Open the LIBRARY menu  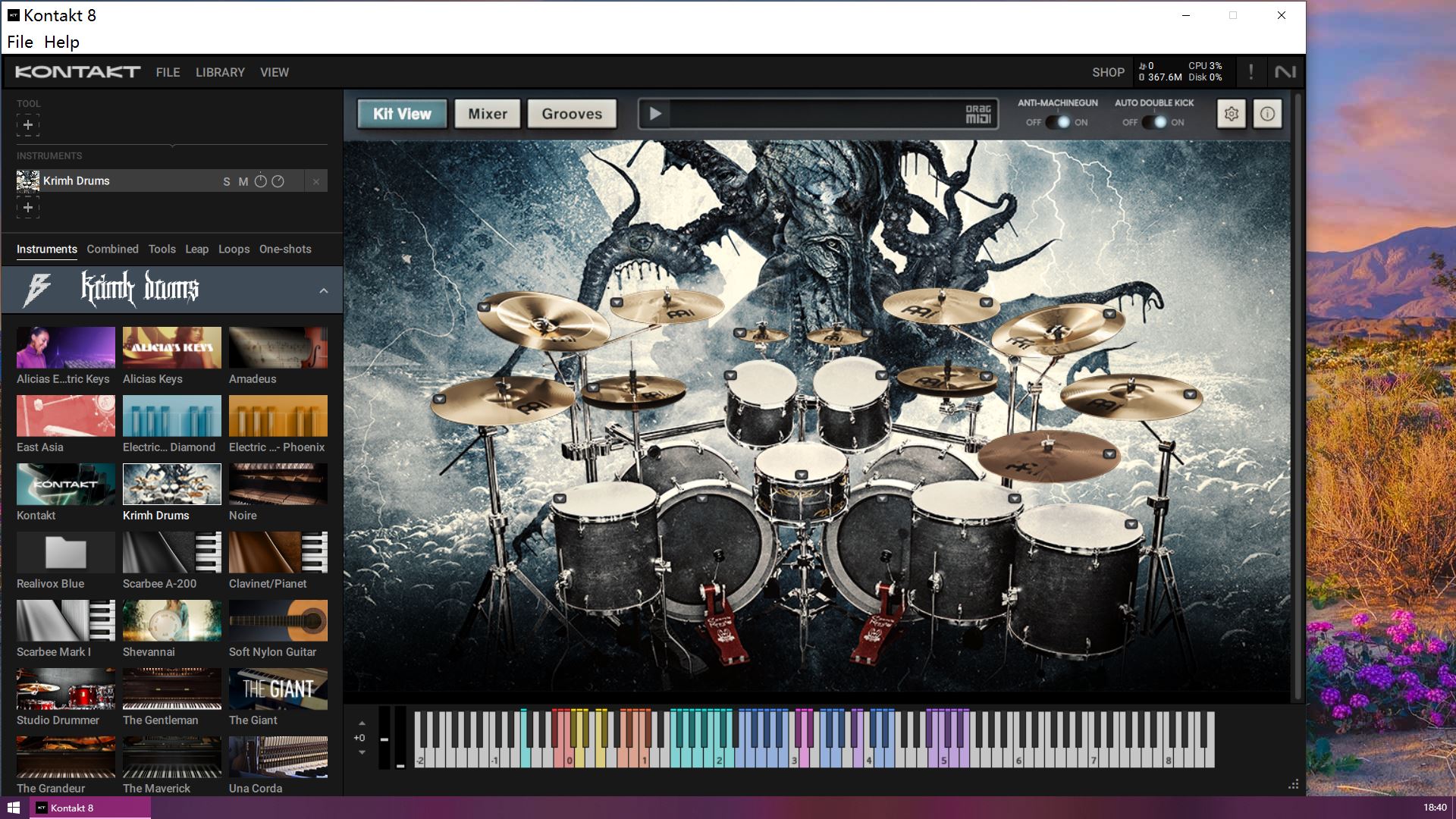point(220,72)
